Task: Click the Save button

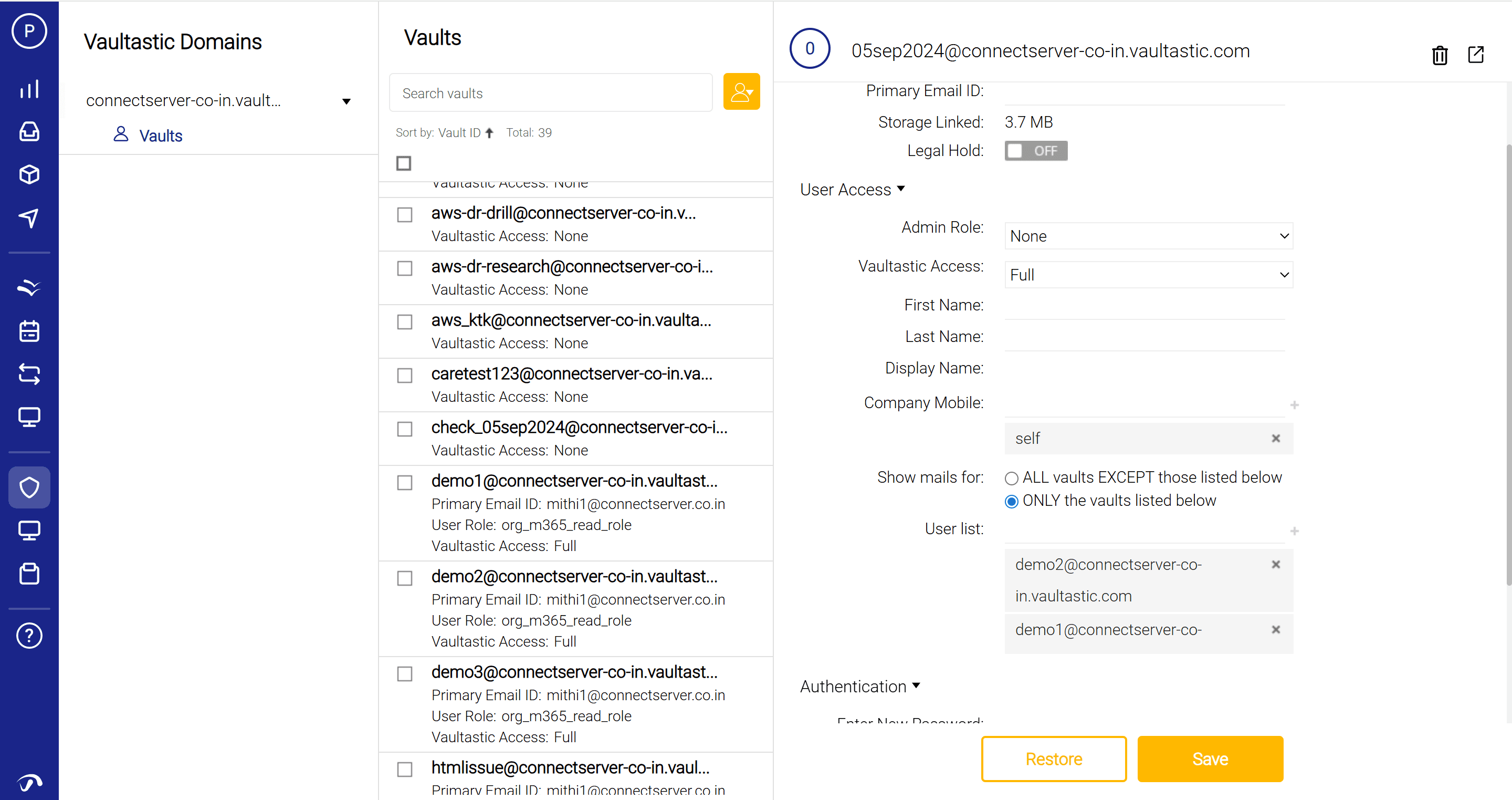Action: [1210, 759]
